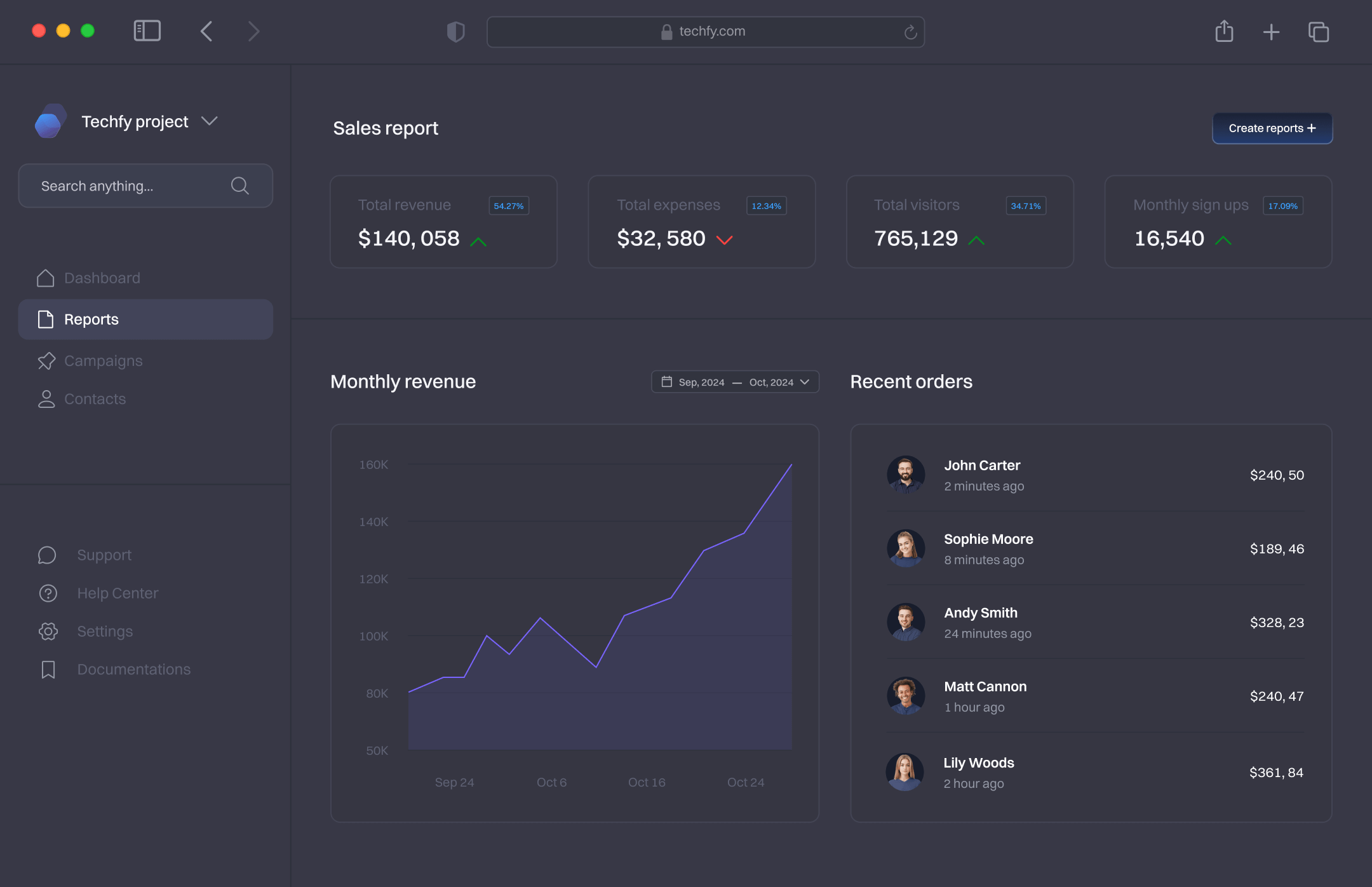Open the Contacts sidebar item

tap(95, 399)
